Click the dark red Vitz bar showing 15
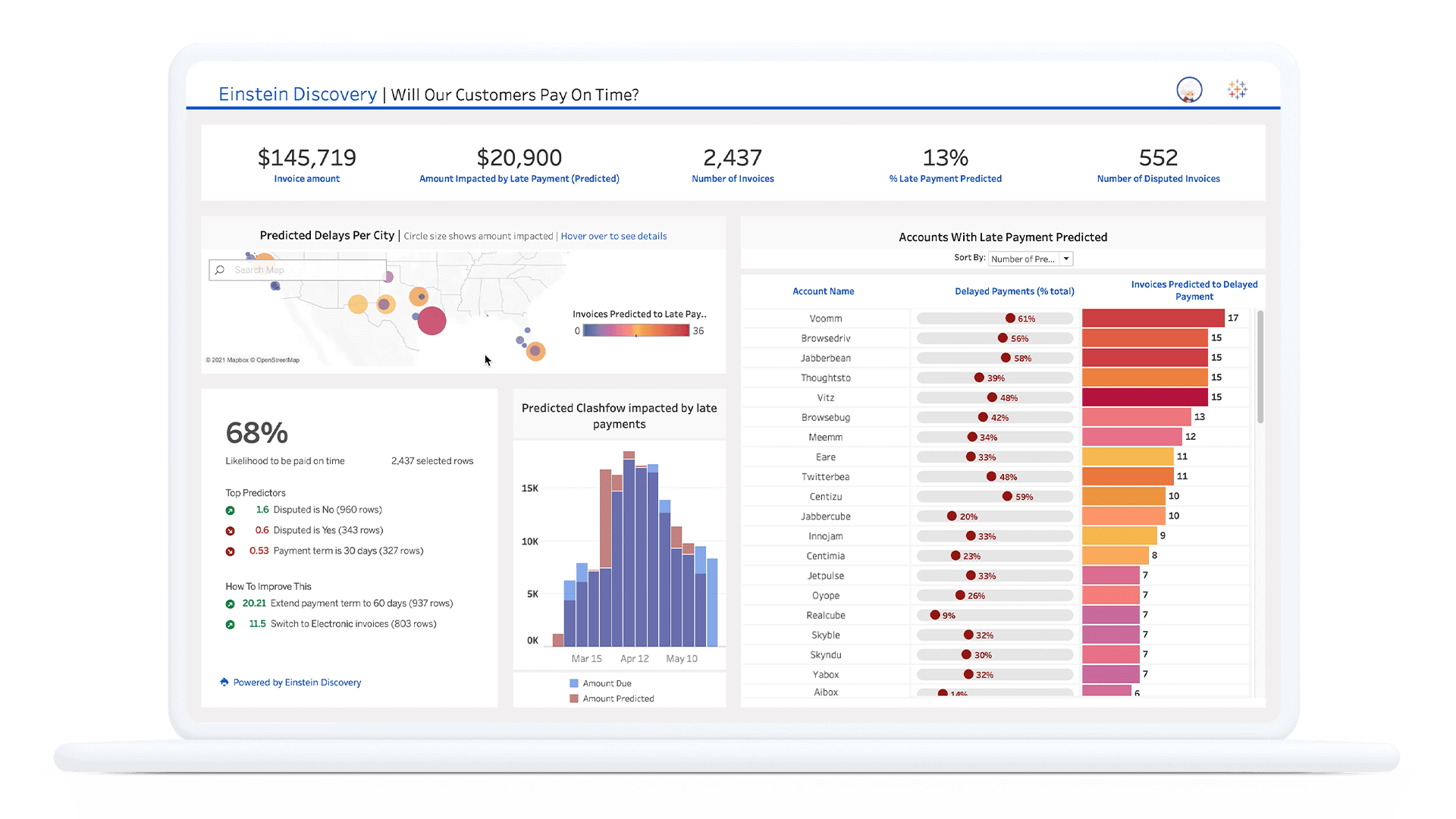 tap(1145, 397)
